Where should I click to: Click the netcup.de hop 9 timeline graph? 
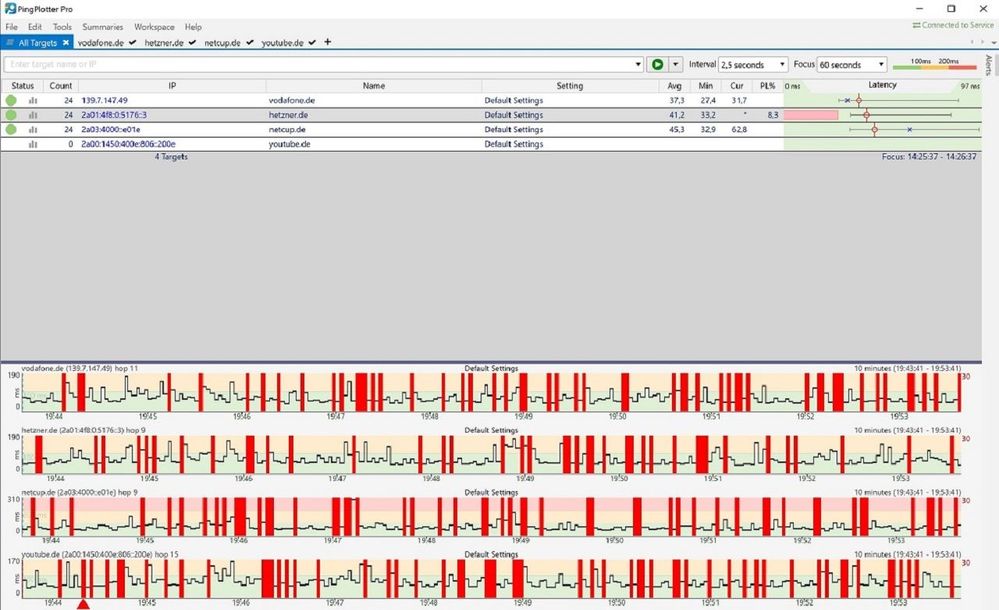tap(491, 516)
